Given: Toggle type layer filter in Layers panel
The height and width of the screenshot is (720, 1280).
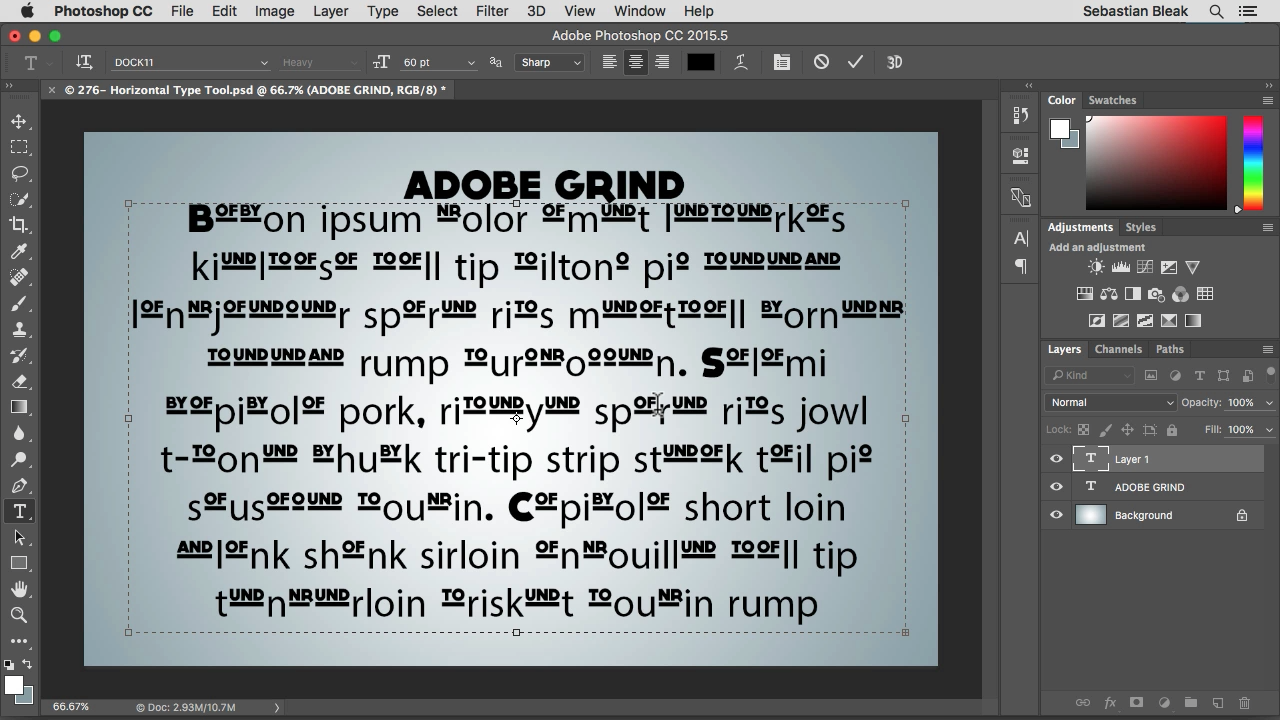Looking at the screenshot, I should (x=1199, y=376).
